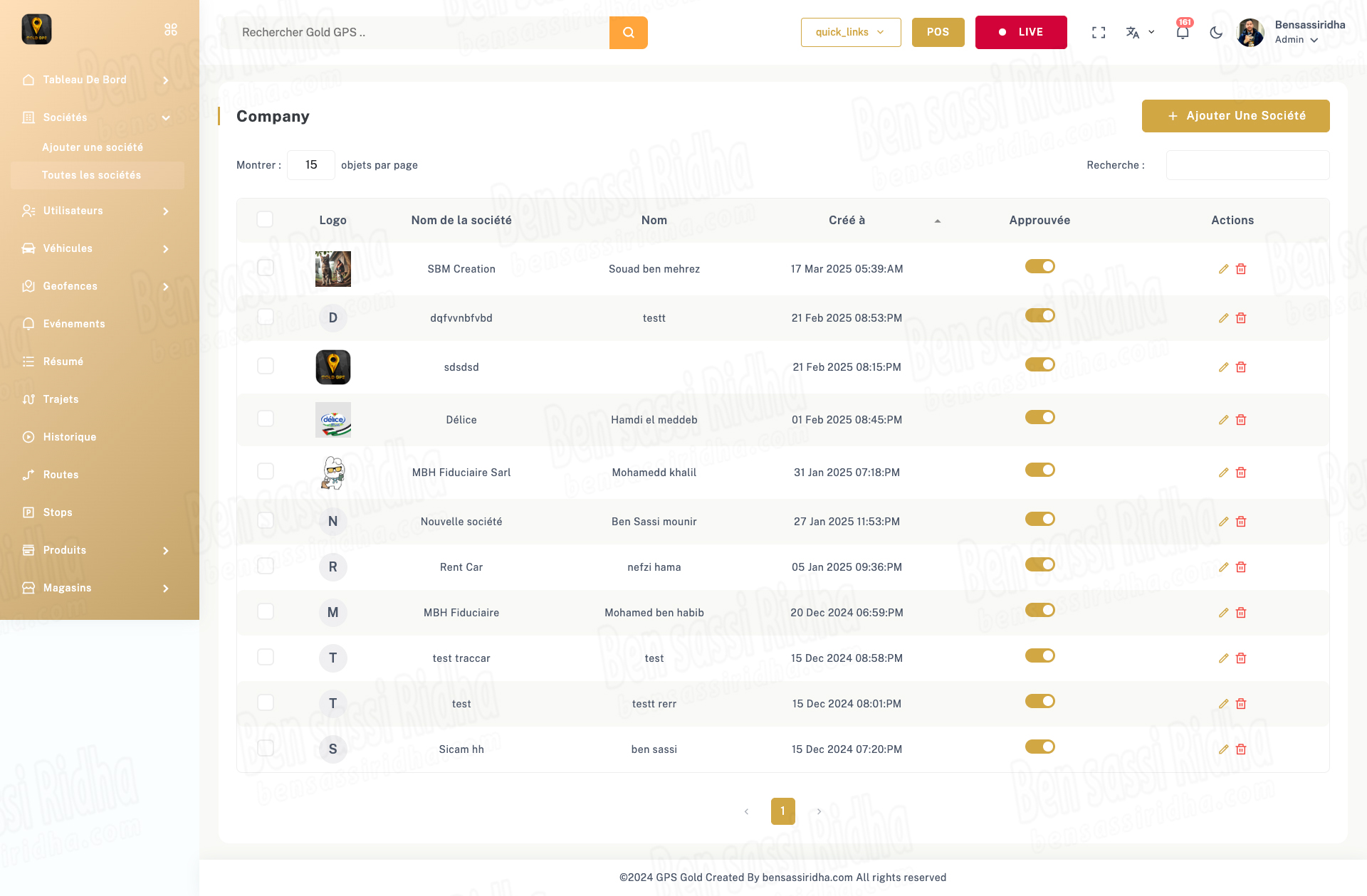Toggle the approved switch for MBH Fiduciaire Sarl
Screen dimensions: 1367x896
[1039, 470]
